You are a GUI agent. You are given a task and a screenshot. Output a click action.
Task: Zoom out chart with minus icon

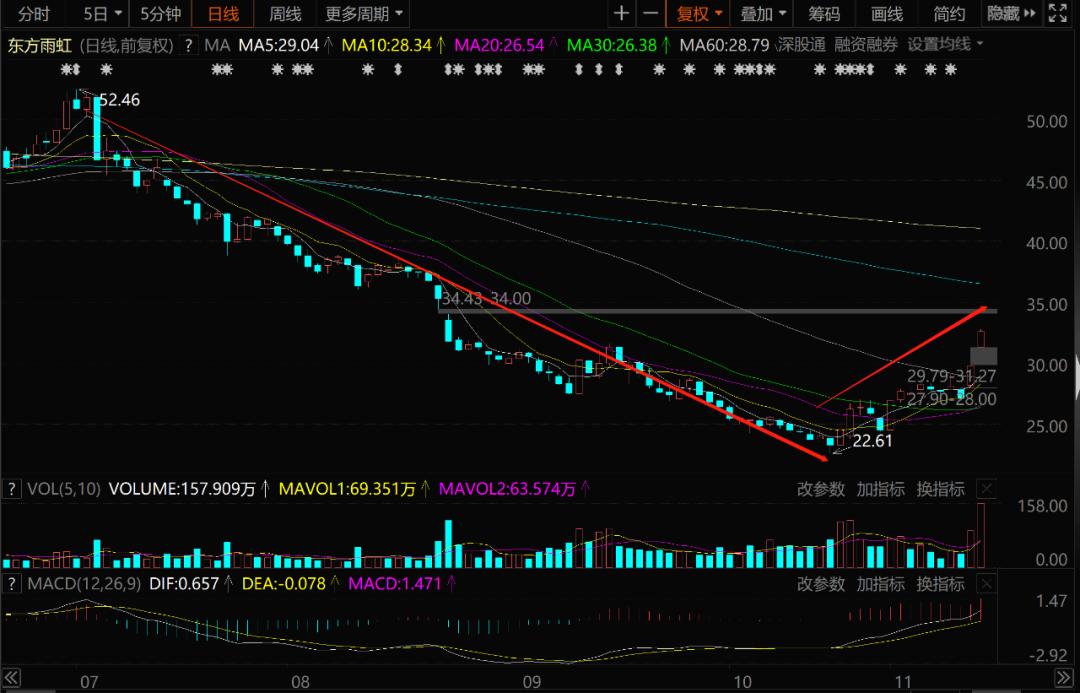[651, 13]
